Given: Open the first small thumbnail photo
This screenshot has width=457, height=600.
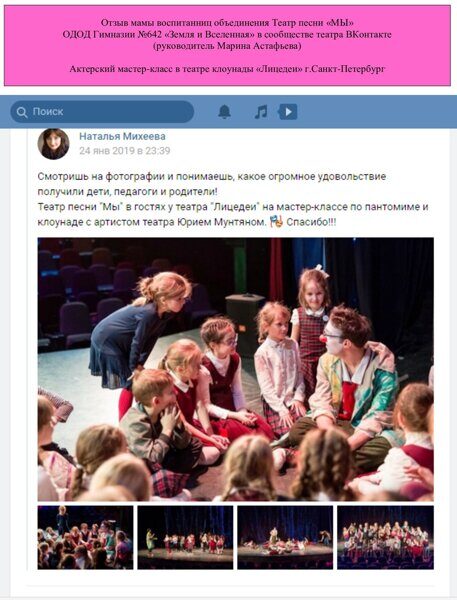Looking at the screenshot, I should click(x=85, y=537).
